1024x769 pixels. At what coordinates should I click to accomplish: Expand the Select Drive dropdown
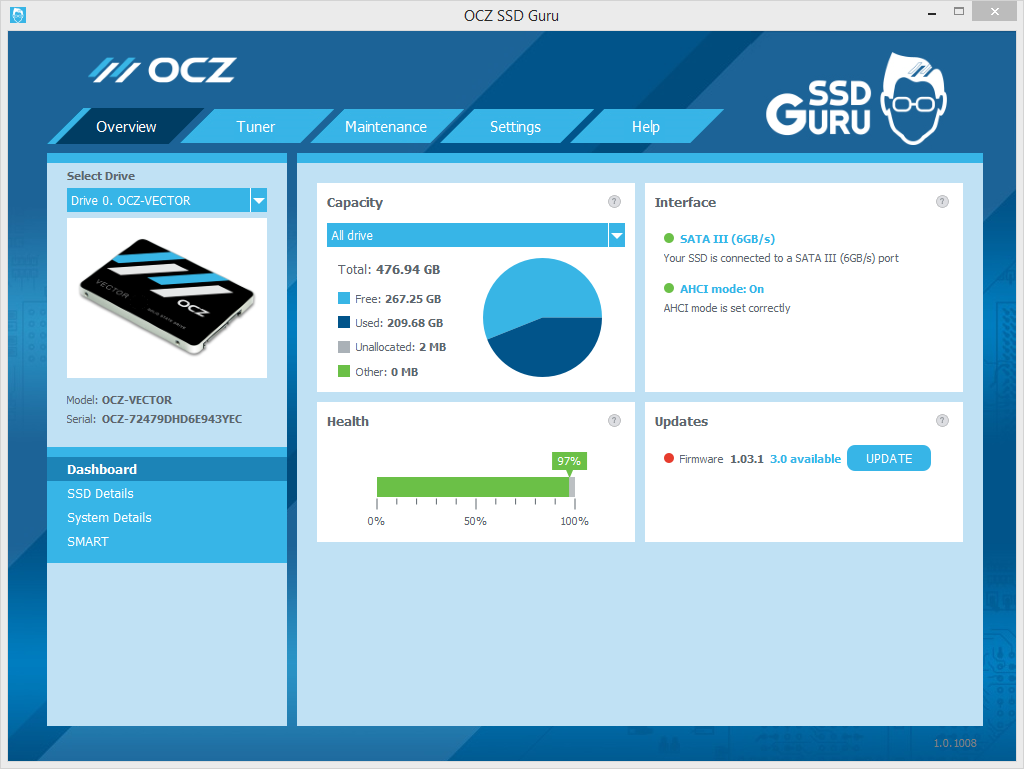click(x=258, y=200)
